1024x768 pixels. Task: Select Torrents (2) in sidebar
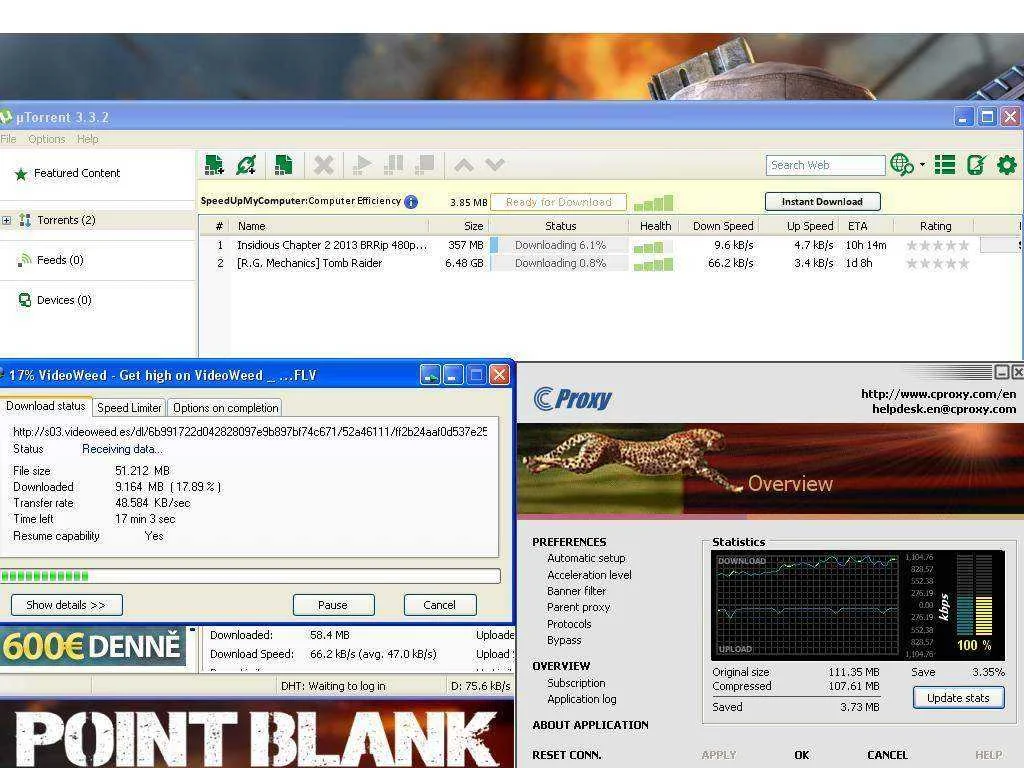[x=66, y=220]
